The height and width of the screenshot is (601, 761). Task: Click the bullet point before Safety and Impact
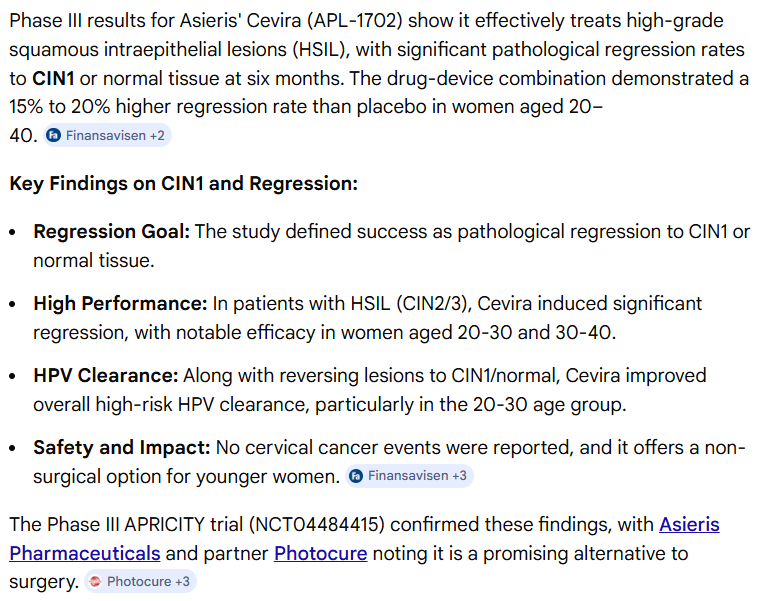coord(12,447)
